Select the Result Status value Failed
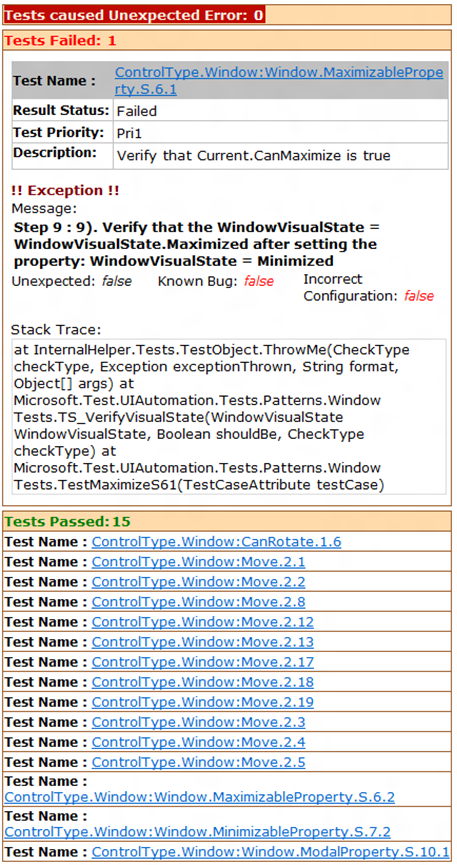This screenshot has height=865, width=457. click(136, 111)
